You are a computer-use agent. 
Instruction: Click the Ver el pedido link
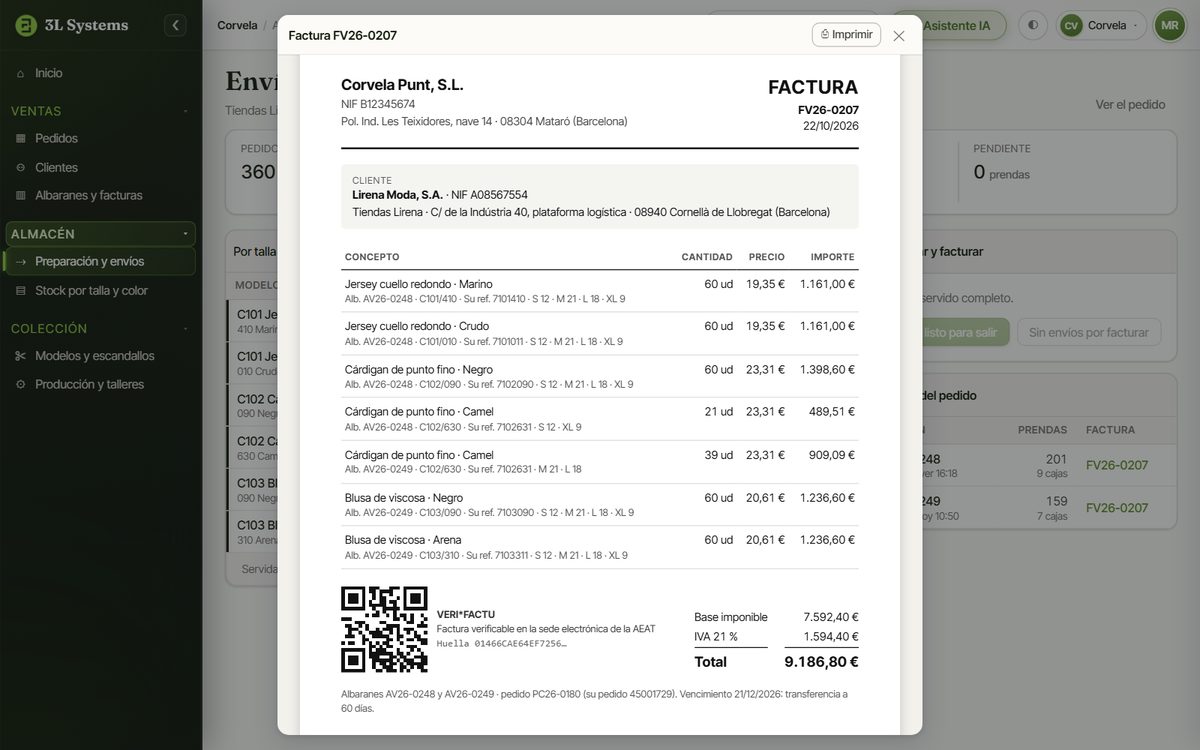[1130, 104]
